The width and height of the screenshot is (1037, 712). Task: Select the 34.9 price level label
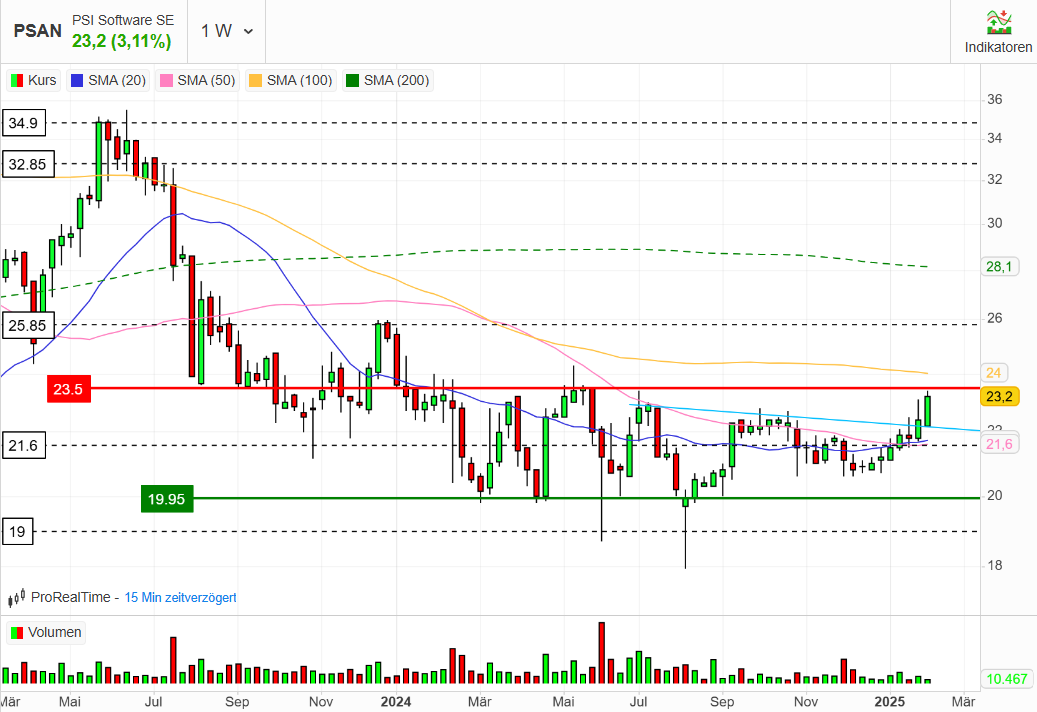(x=24, y=123)
